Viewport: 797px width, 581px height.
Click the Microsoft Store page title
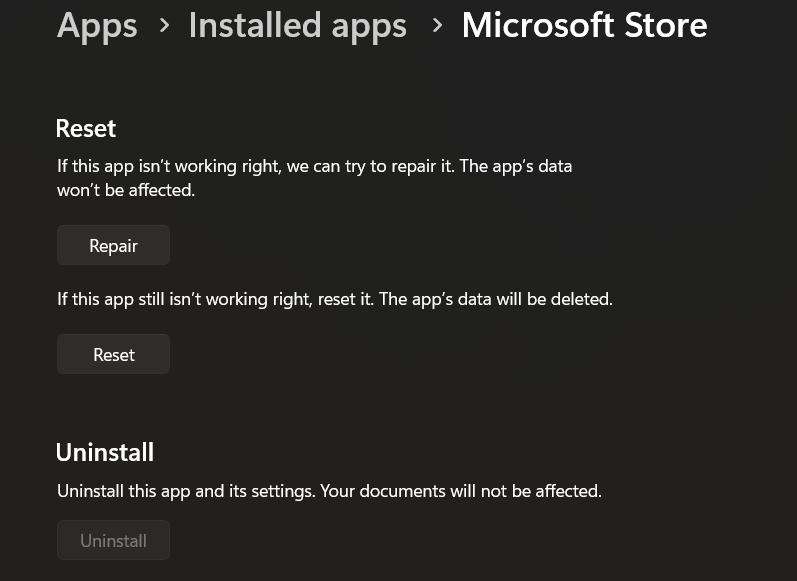(584, 25)
